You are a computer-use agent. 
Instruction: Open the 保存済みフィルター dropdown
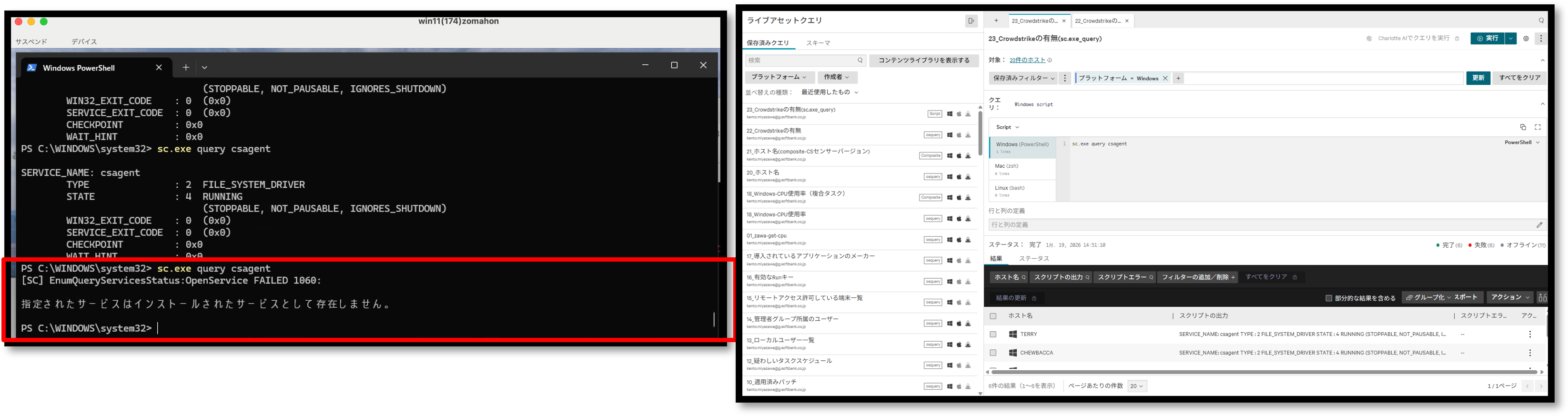click(1022, 79)
